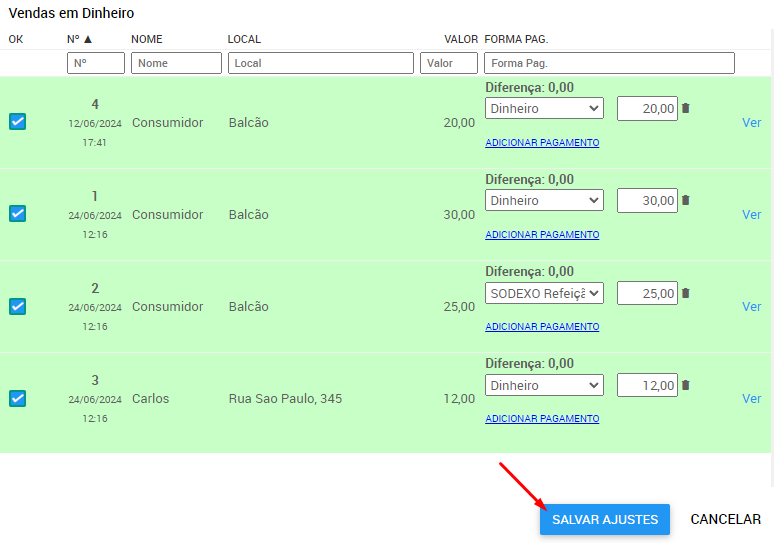Focus the Local filter input field

point(320,63)
